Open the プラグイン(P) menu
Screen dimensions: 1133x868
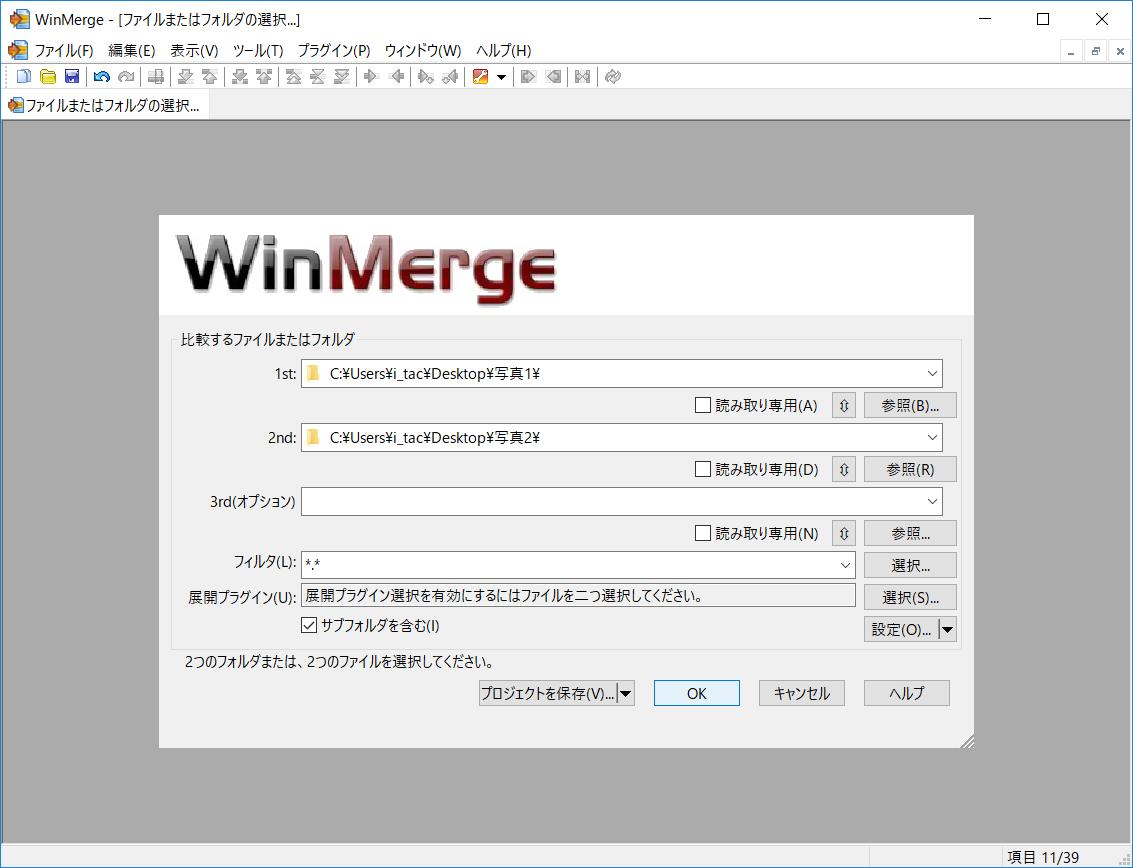[333, 50]
